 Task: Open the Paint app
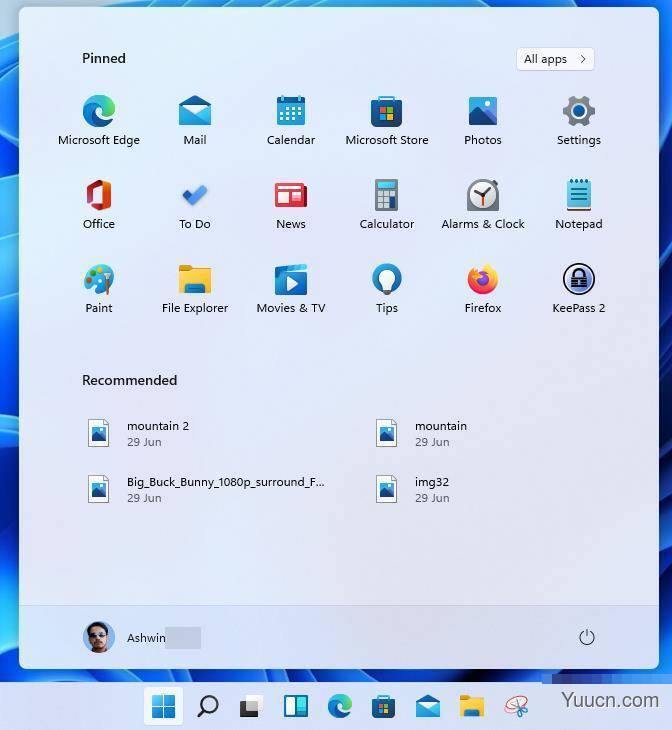(x=99, y=288)
